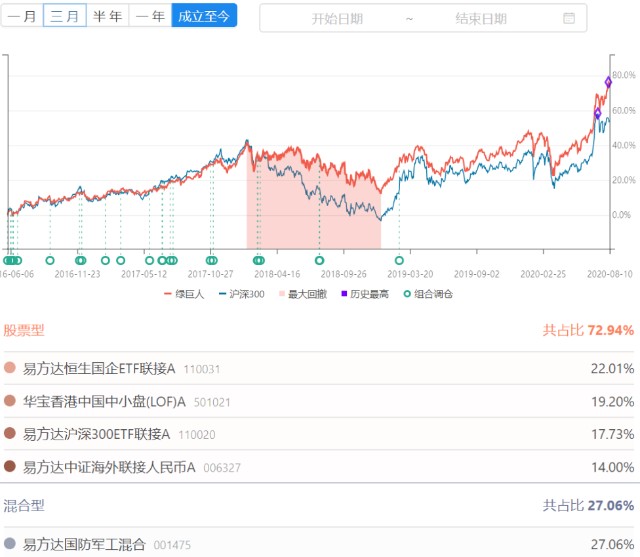
Task: Click the lower purple historical-high diamond marker
Action: point(598,113)
